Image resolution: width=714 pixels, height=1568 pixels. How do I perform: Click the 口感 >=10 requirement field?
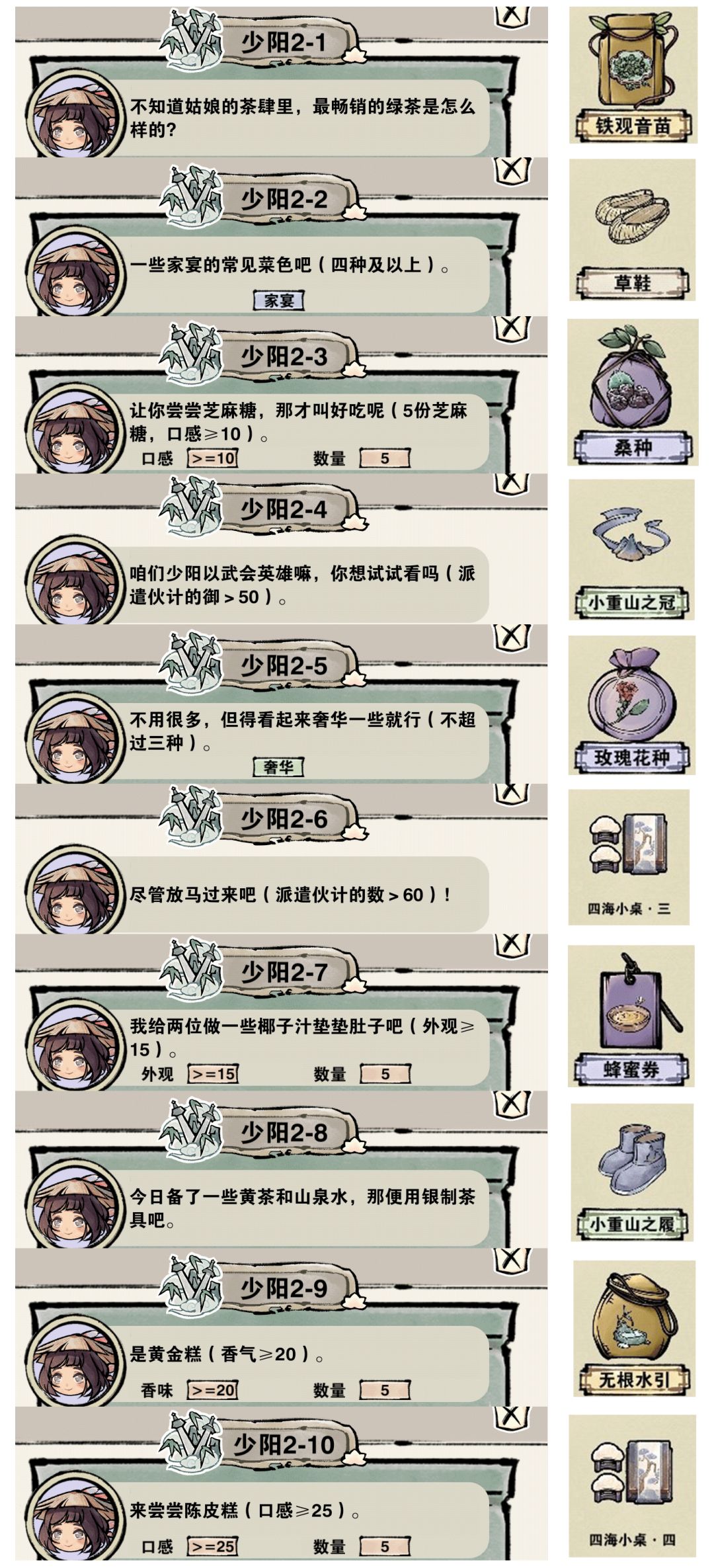(212, 458)
